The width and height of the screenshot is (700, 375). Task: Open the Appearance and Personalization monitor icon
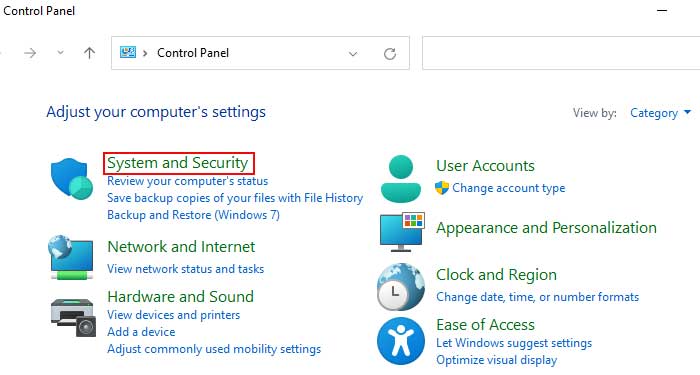[402, 232]
